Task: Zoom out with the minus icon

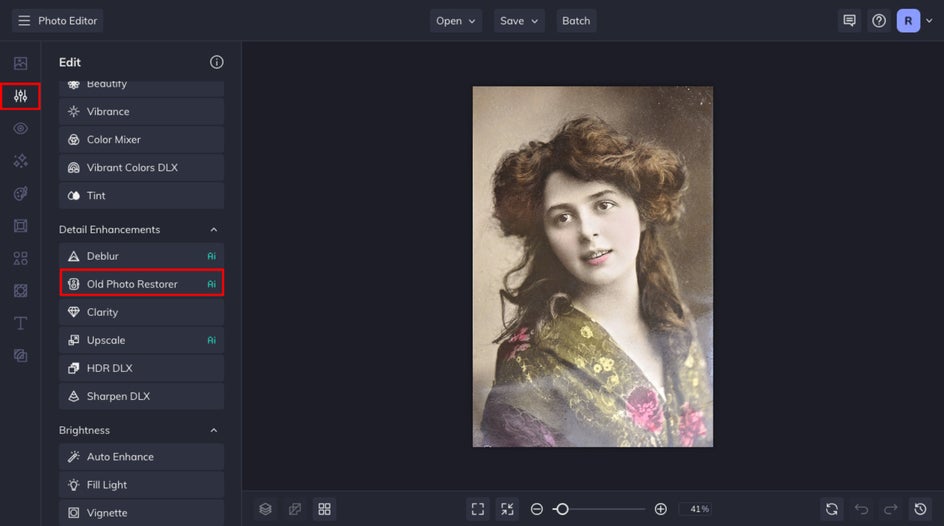Action: (536, 509)
